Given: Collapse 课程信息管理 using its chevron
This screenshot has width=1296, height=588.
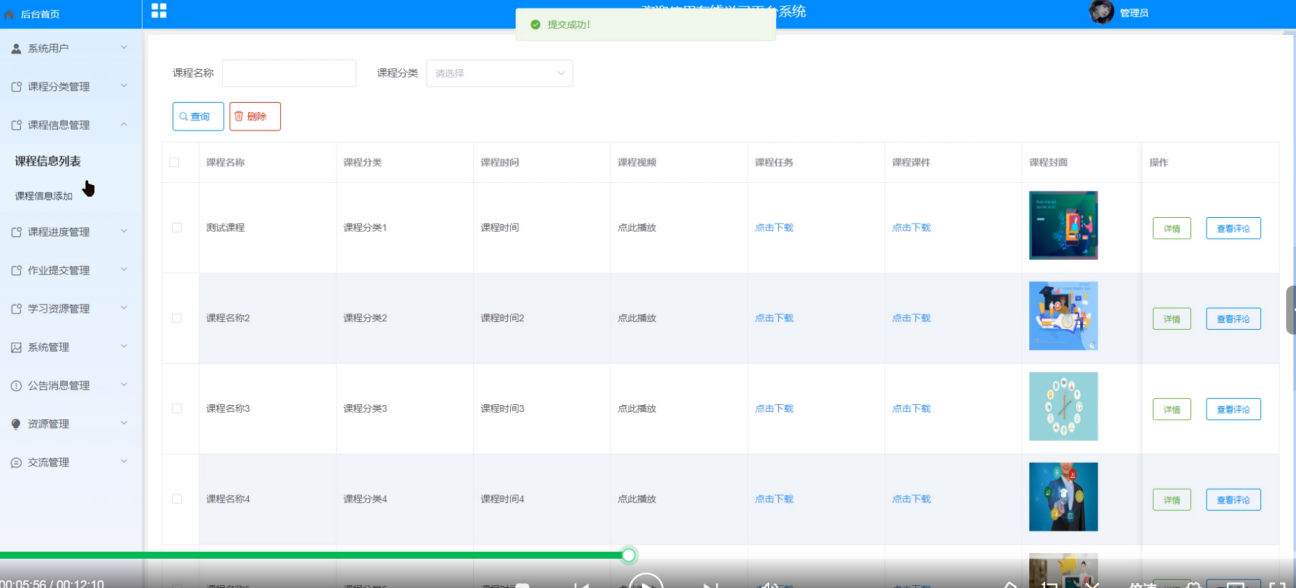Looking at the screenshot, I should (124, 124).
